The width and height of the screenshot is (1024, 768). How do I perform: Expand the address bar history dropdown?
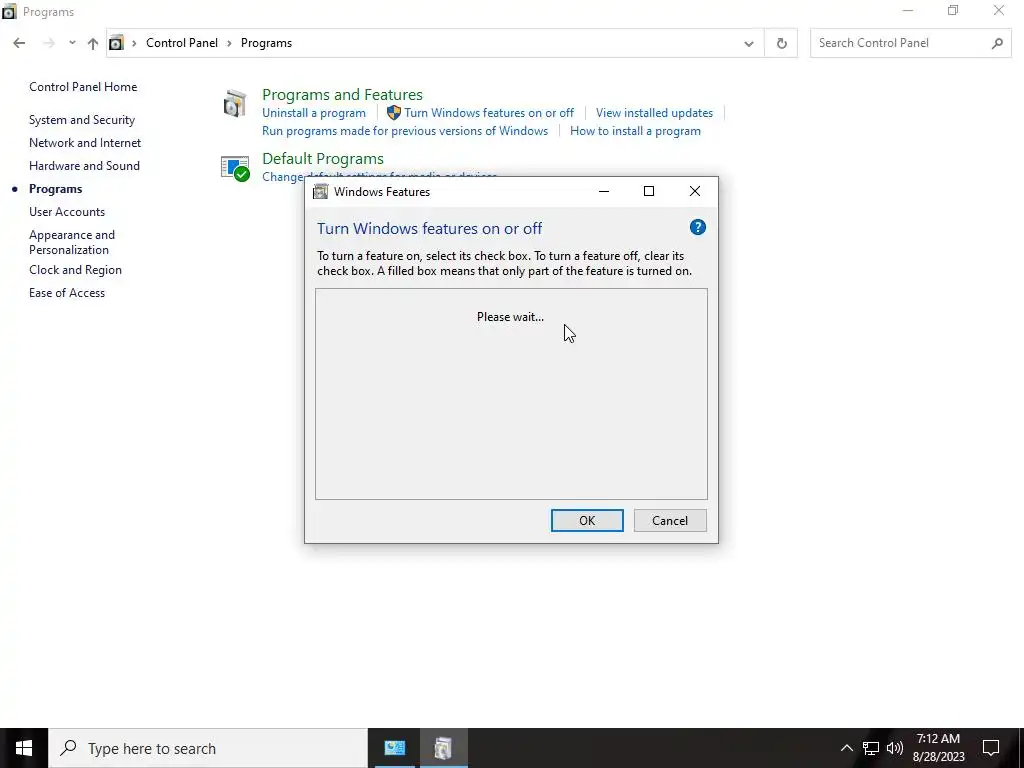pyautogui.click(x=749, y=44)
